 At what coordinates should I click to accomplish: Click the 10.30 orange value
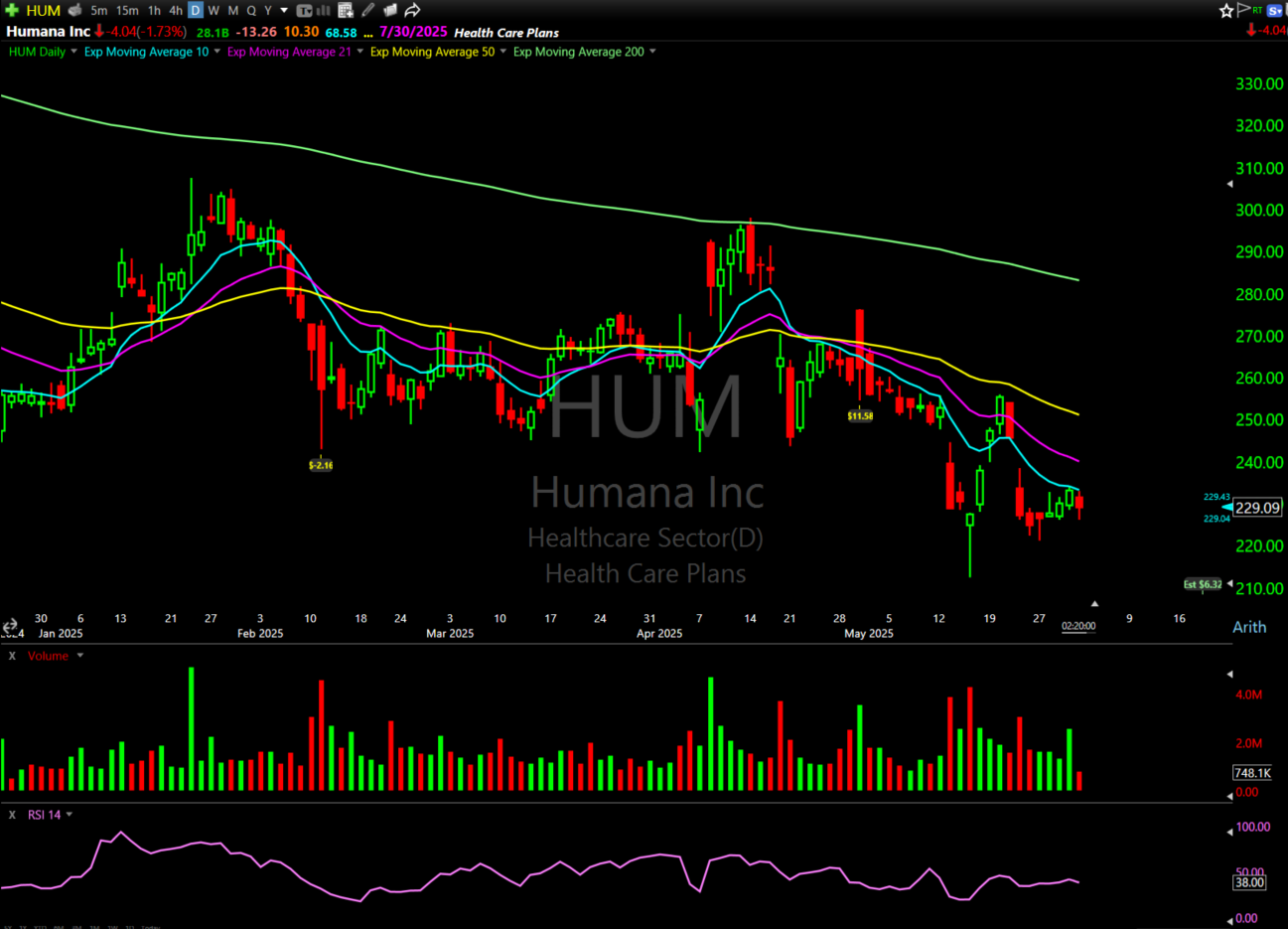click(301, 32)
